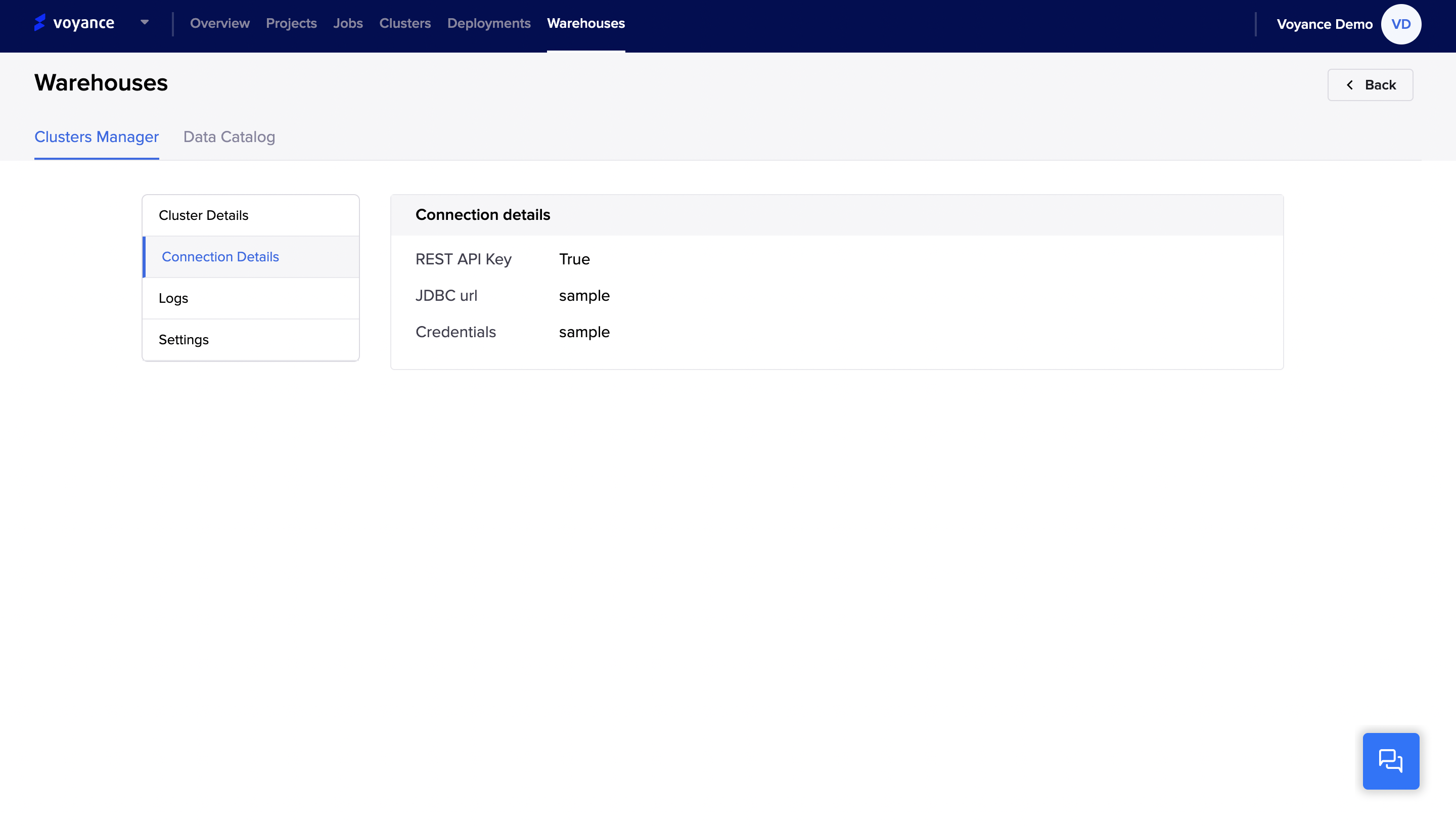Go to the Overview nav item
The height and width of the screenshot is (826, 1456).
pyautogui.click(x=219, y=23)
